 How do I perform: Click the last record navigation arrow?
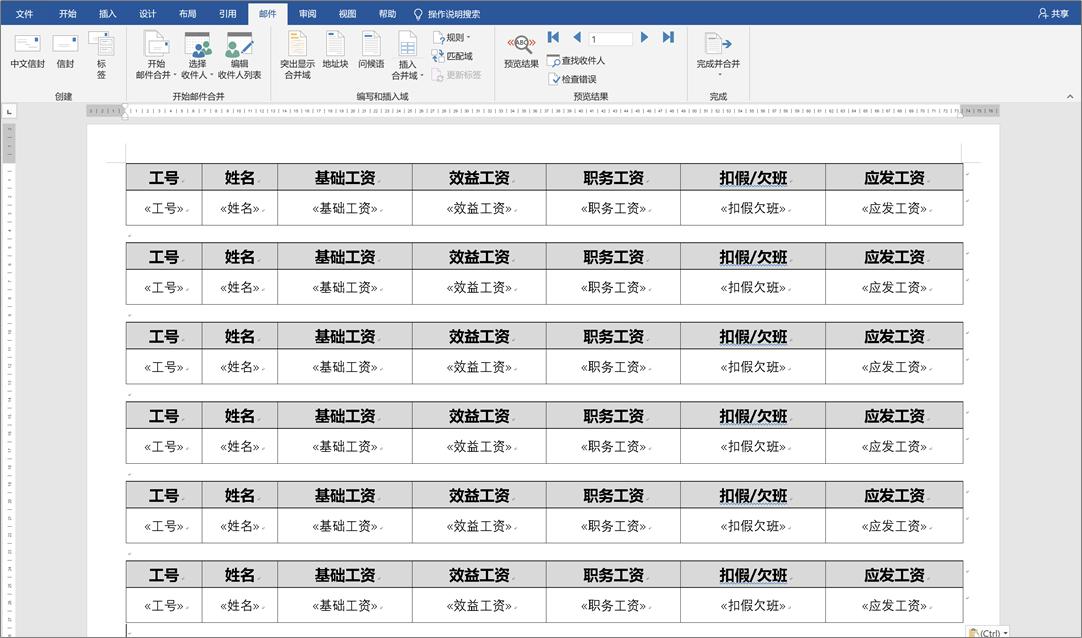pyautogui.click(x=667, y=37)
